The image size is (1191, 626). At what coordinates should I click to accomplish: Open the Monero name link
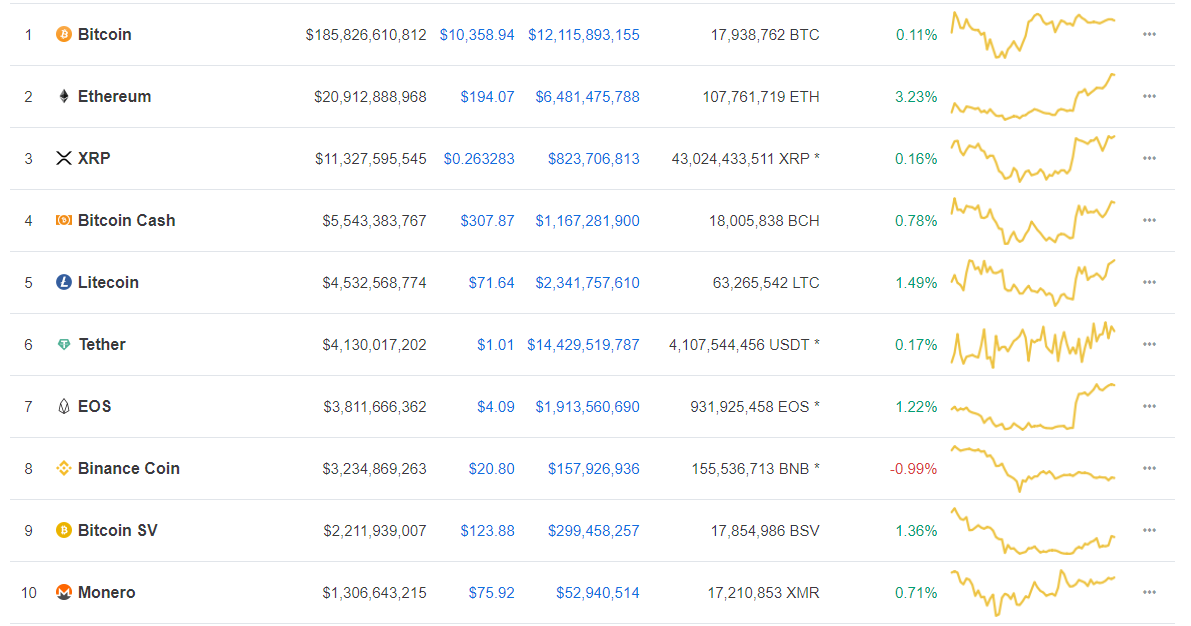[x=107, y=593]
